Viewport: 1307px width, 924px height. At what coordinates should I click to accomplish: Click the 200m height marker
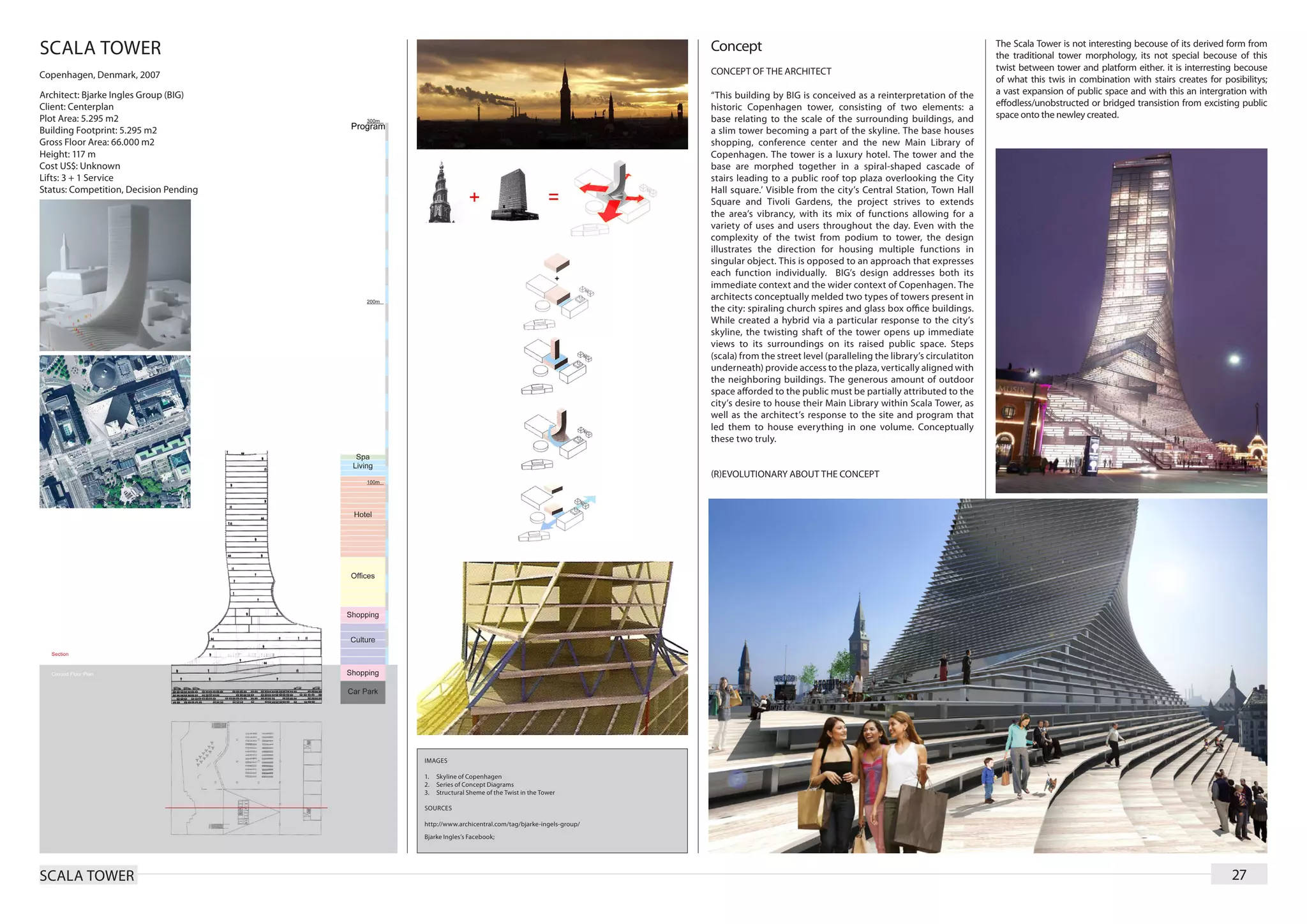tap(373, 302)
